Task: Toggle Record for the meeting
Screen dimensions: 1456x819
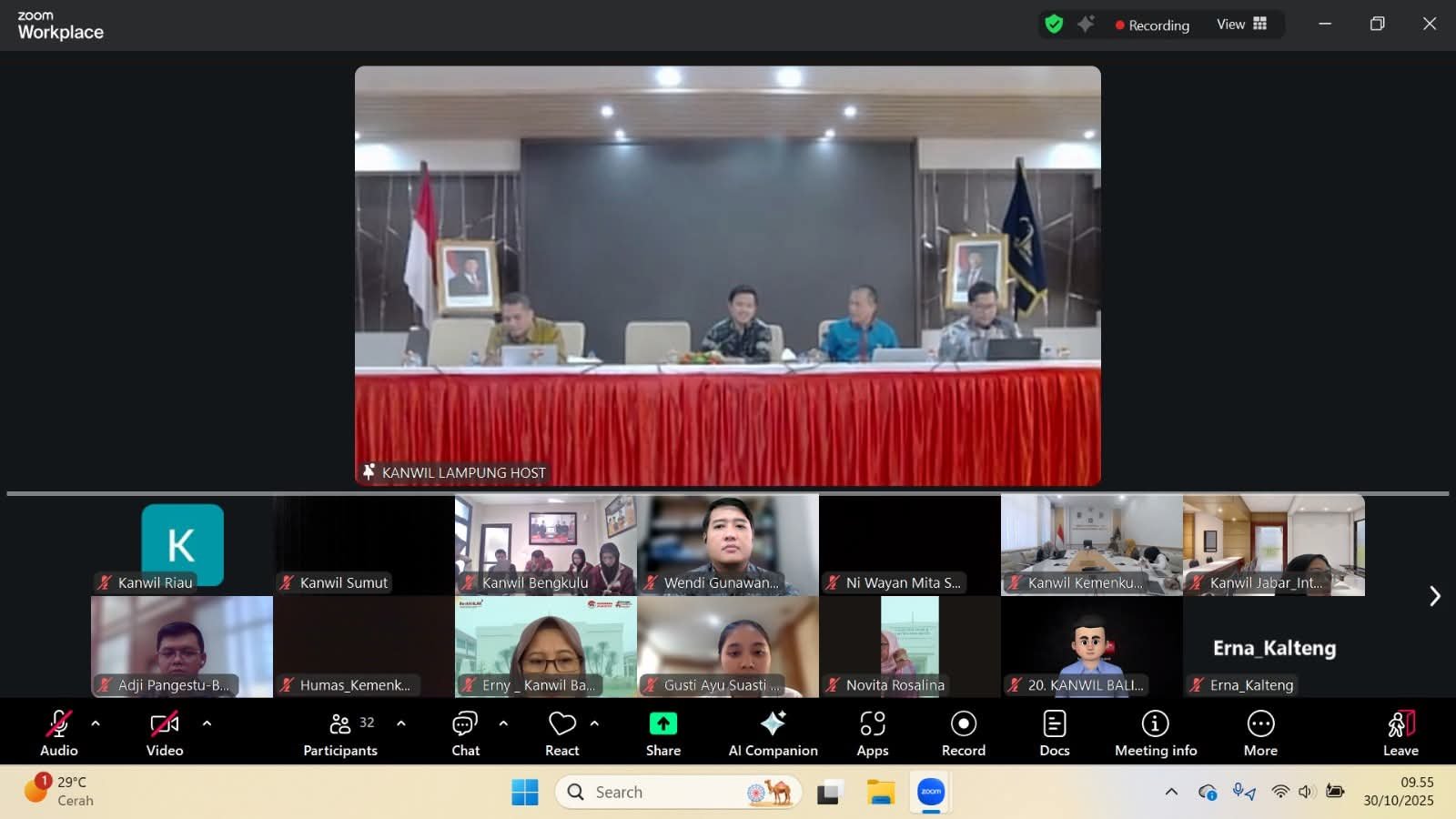Action: tap(963, 733)
